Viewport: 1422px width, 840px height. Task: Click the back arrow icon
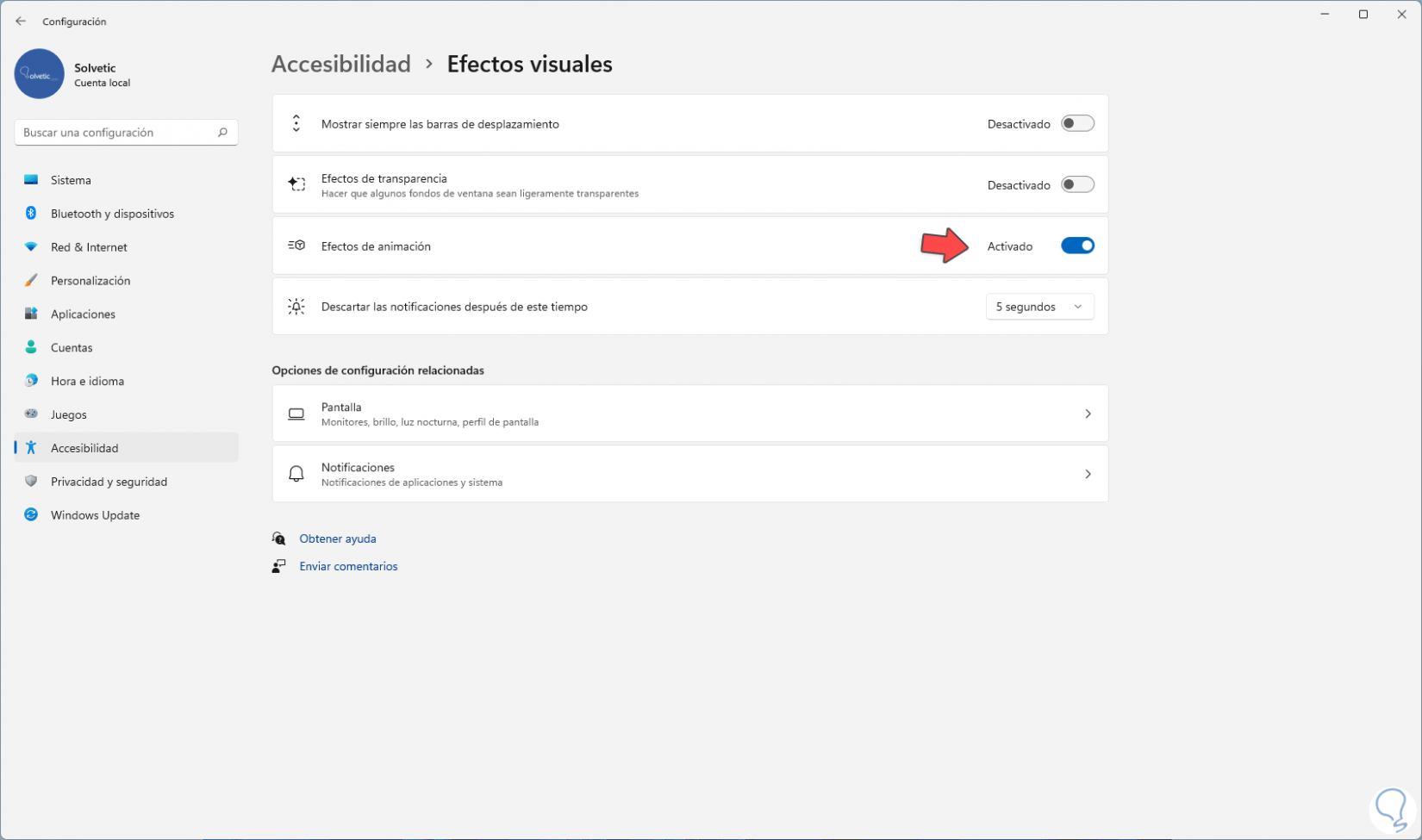click(x=21, y=22)
